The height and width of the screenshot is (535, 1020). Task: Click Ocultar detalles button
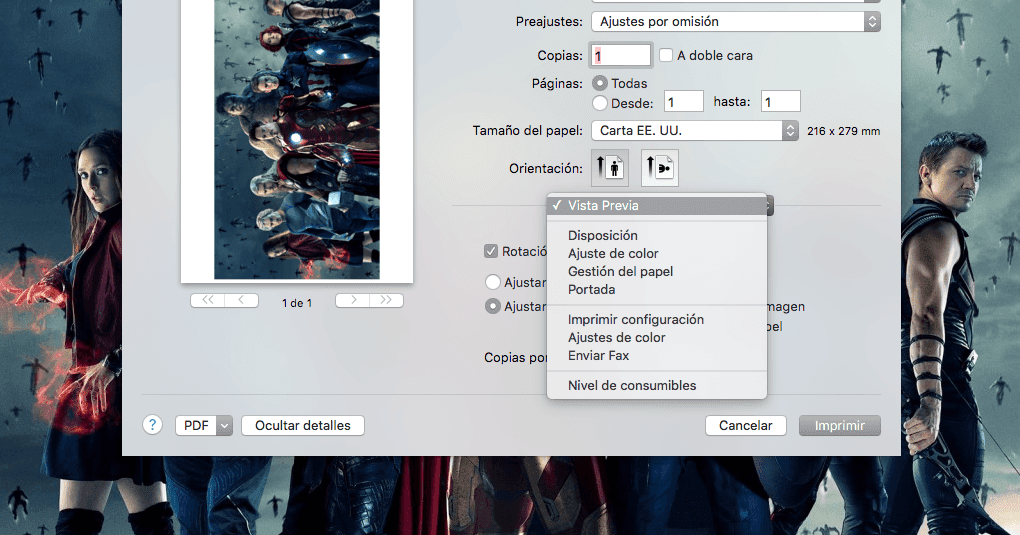coord(302,426)
